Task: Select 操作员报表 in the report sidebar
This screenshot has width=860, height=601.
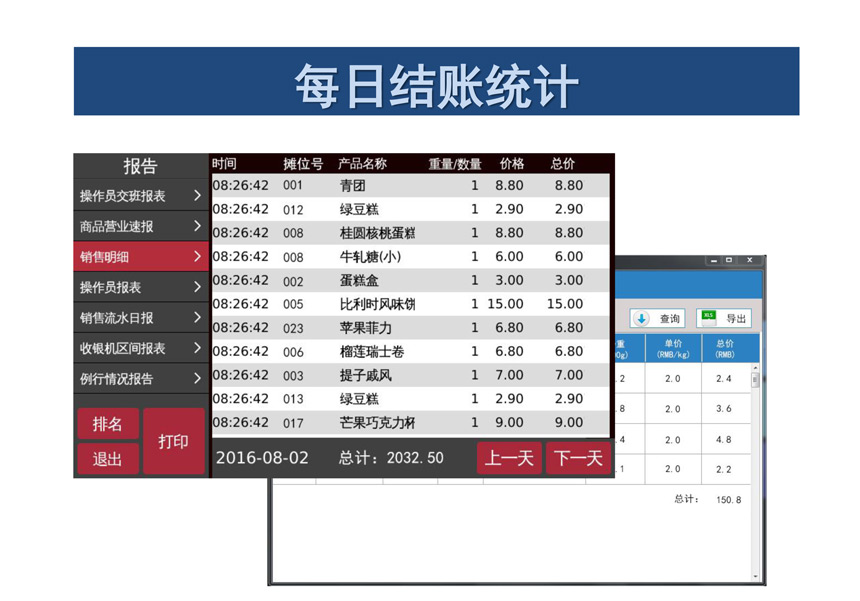Action: click(x=140, y=288)
